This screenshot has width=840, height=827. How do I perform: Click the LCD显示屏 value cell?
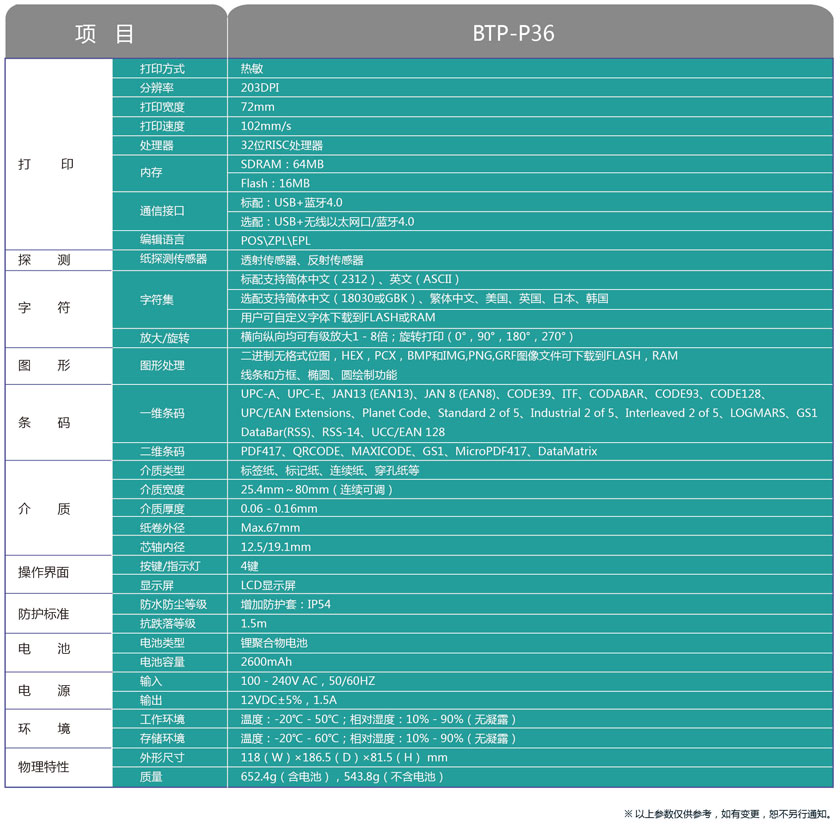[x=268, y=585]
